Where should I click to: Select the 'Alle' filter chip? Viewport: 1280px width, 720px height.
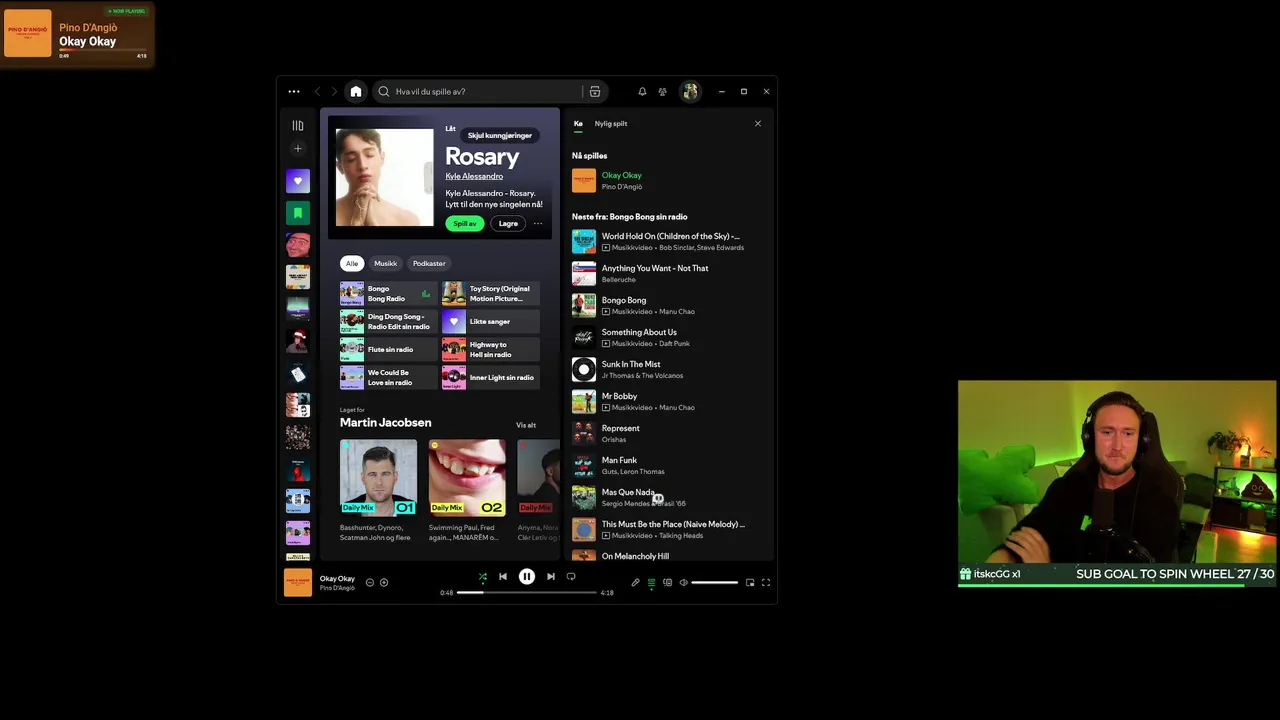point(352,263)
